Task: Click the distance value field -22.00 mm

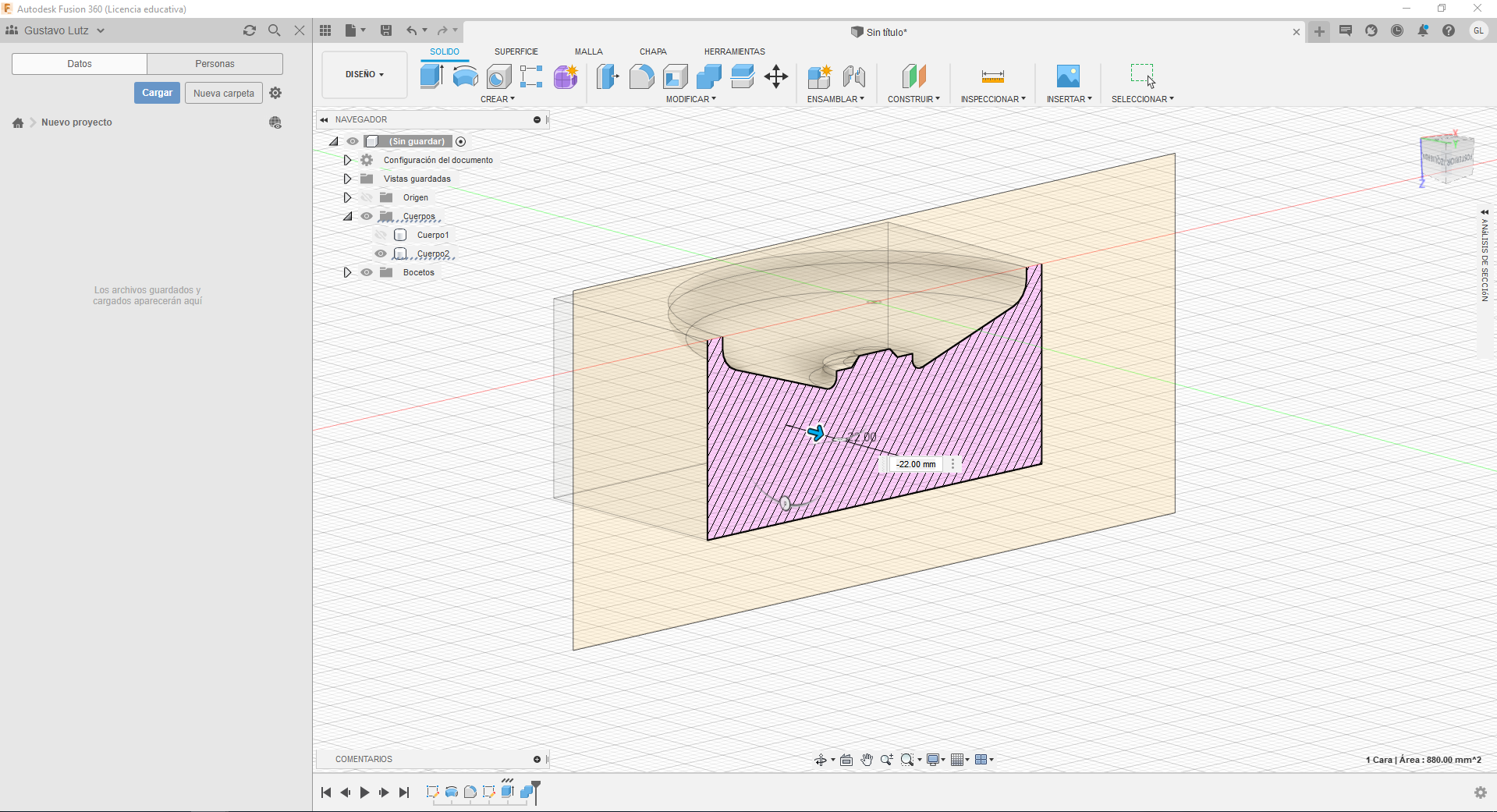Action: pos(916,464)
